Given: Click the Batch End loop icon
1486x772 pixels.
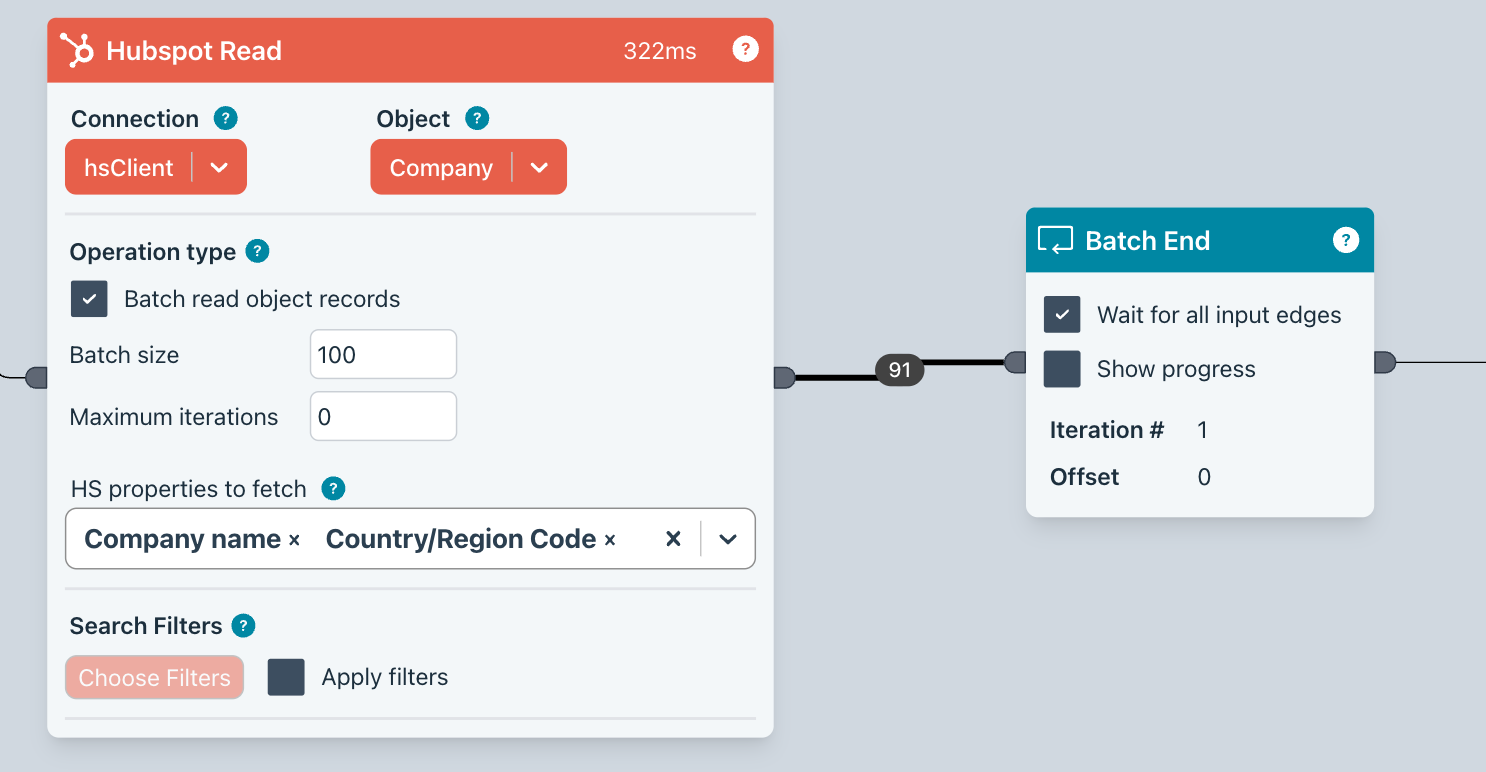Looking at the screenshot, I should tap(1055, 240).
